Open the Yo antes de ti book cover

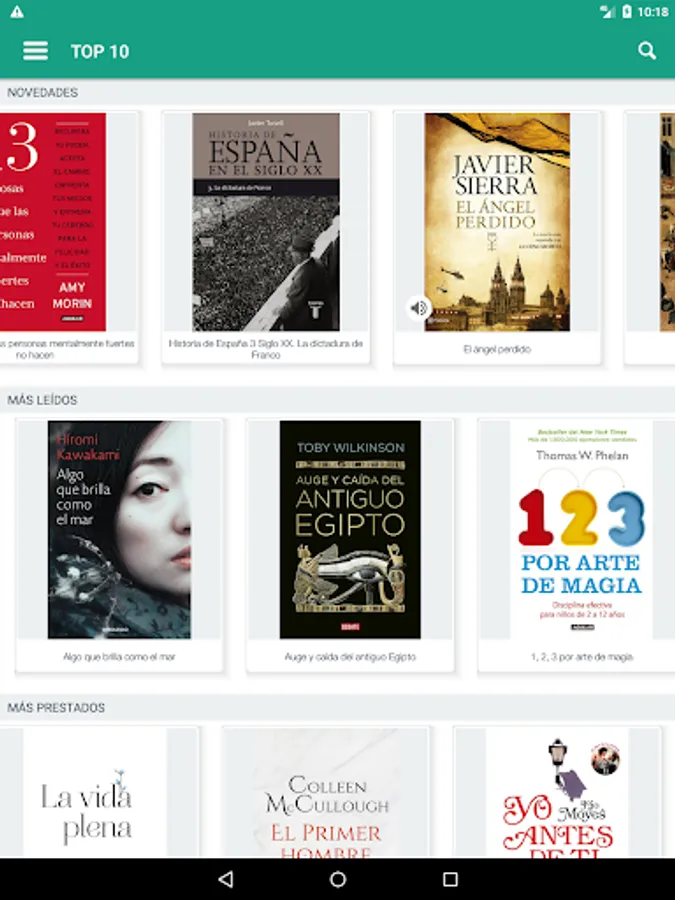557,793
